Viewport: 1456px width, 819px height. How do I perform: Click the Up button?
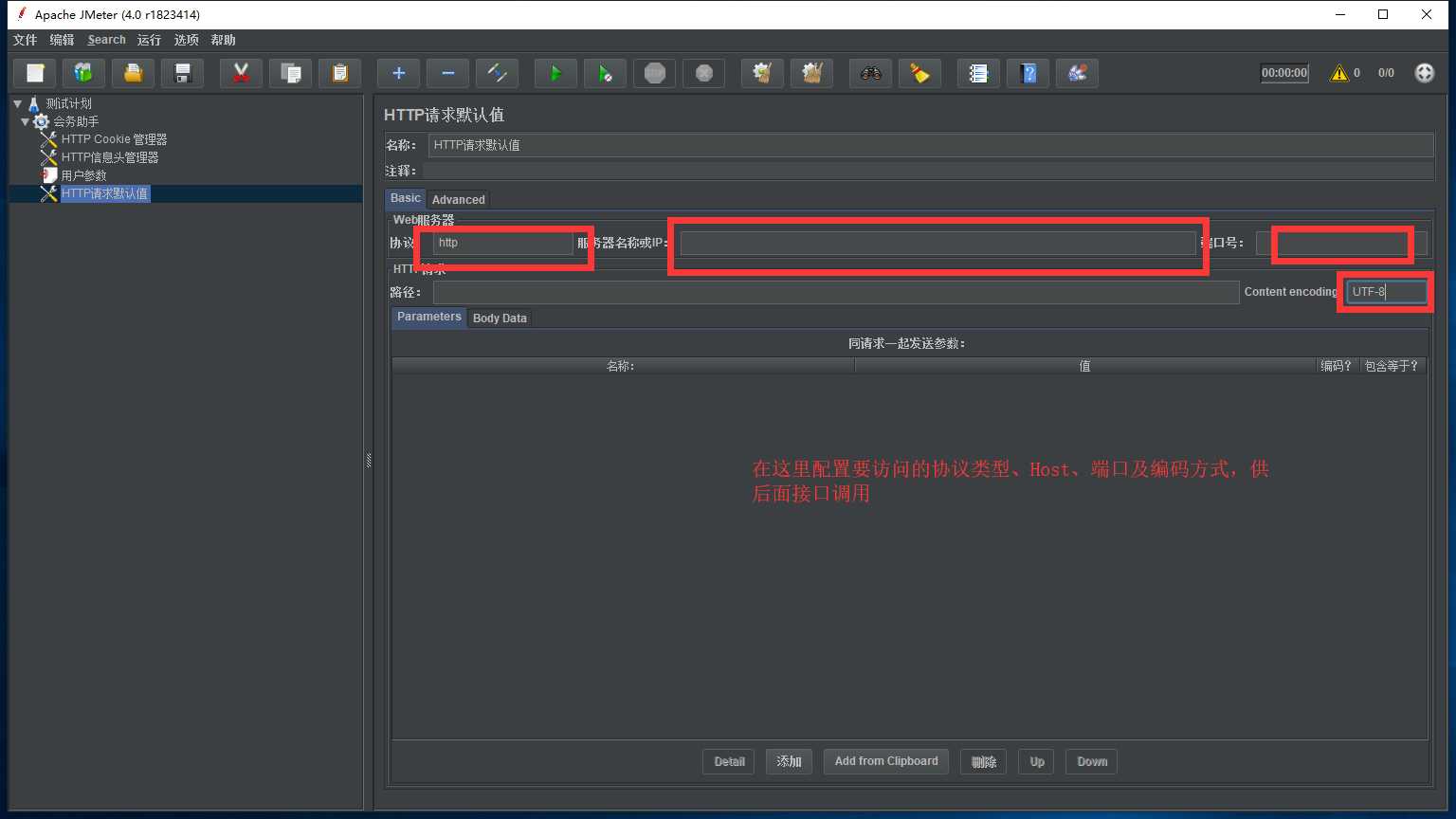click(1037, 761)
